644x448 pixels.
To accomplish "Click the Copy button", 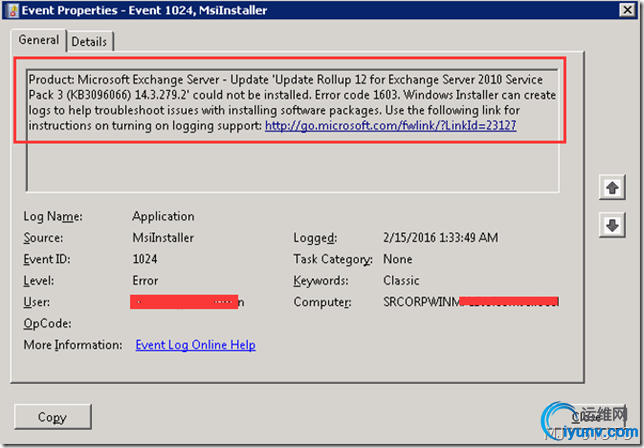I will coord(53,417).
